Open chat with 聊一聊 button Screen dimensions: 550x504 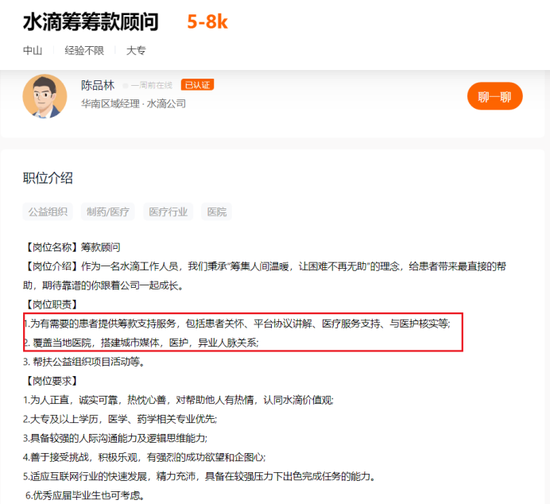(x=495, y=96)
